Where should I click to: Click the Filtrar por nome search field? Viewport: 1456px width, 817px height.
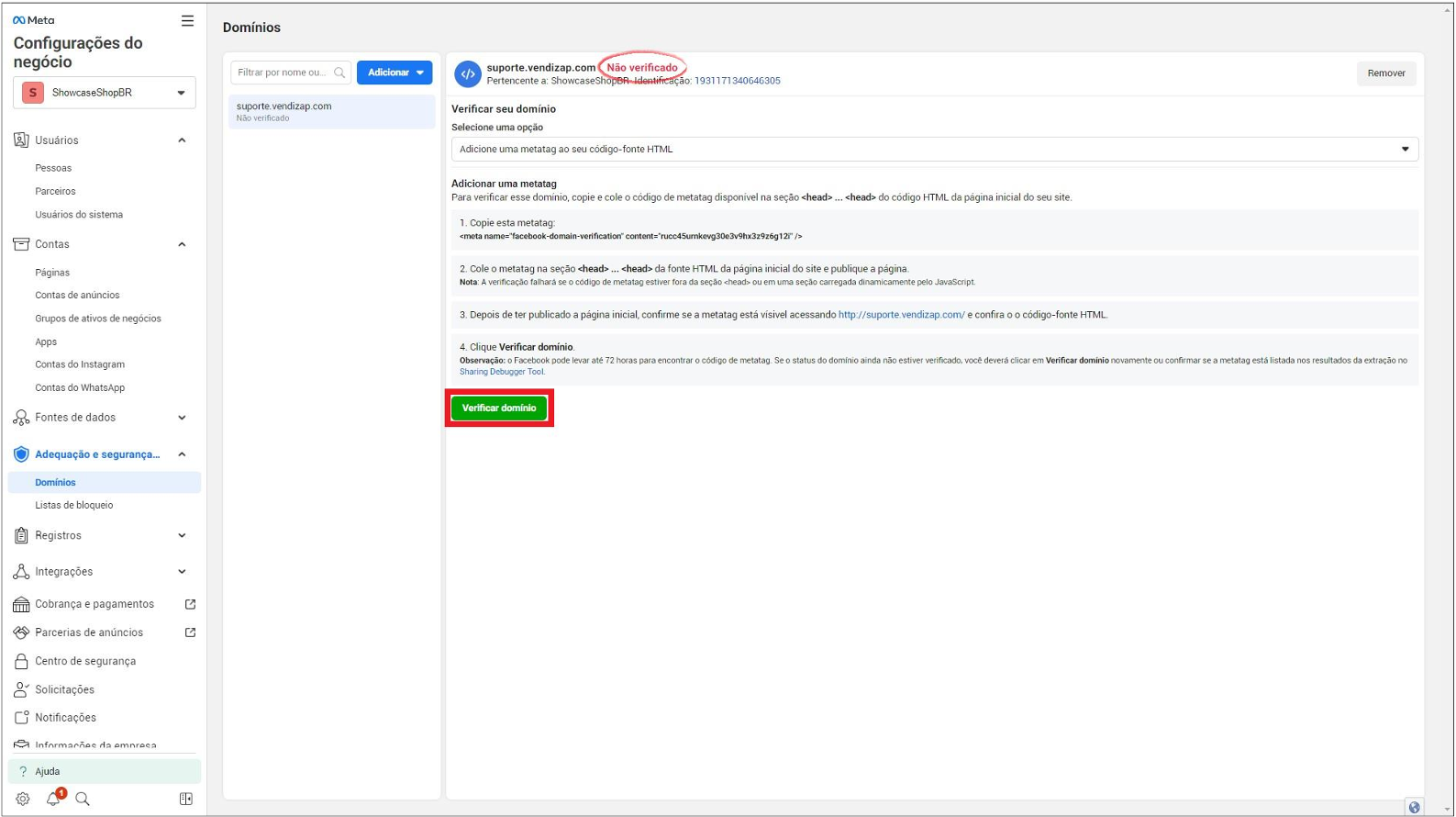(x=283, y=73)
